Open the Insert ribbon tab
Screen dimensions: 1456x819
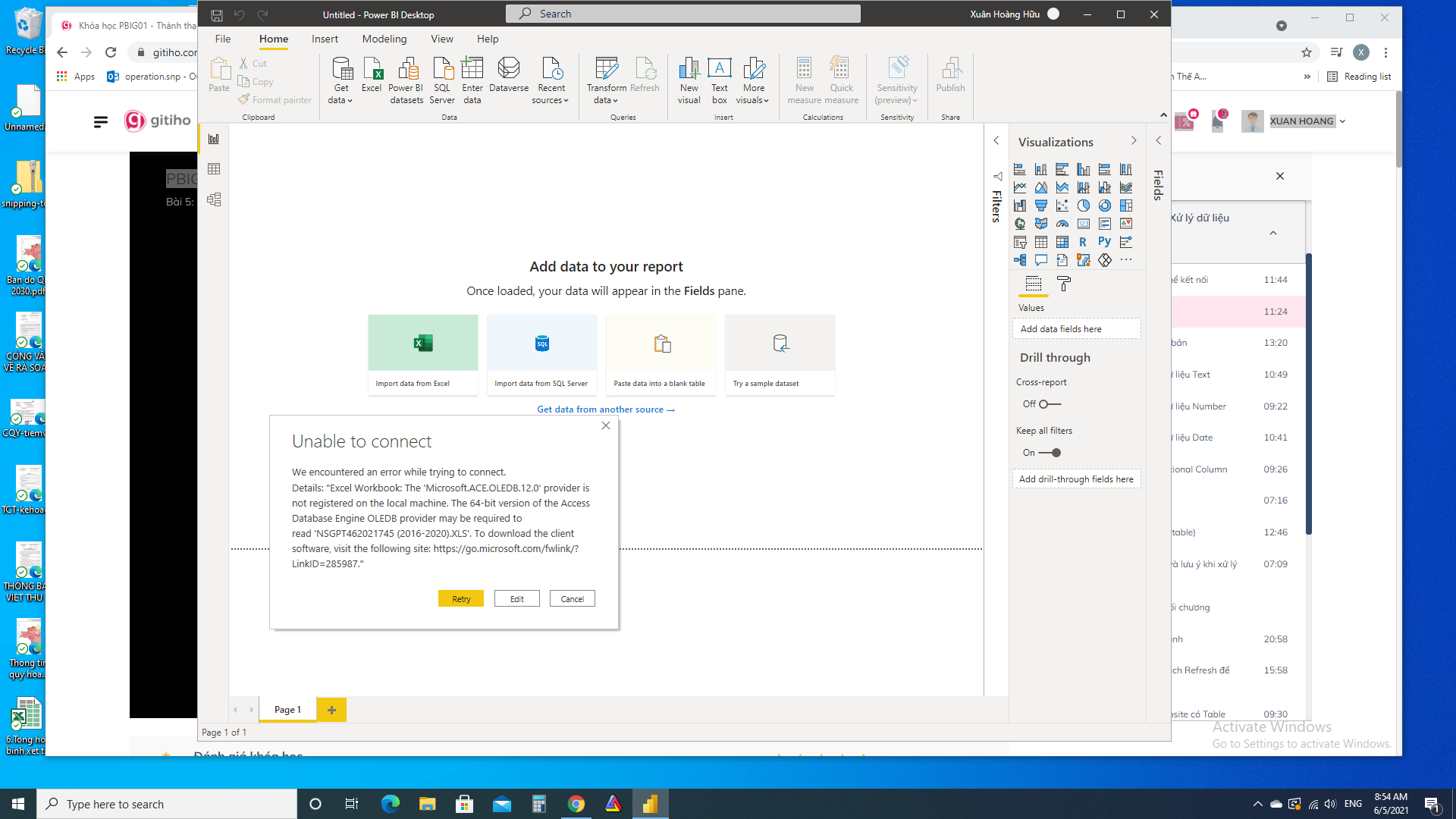pos(325,39)
